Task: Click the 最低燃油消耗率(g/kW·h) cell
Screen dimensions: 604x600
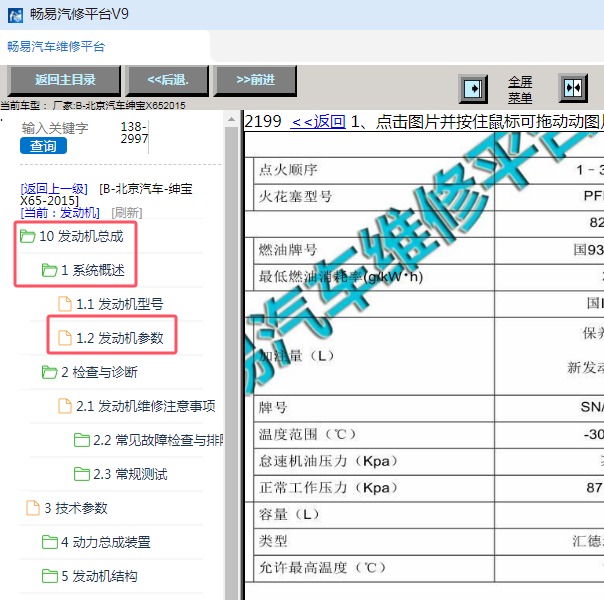Action: tap(374, 277)
